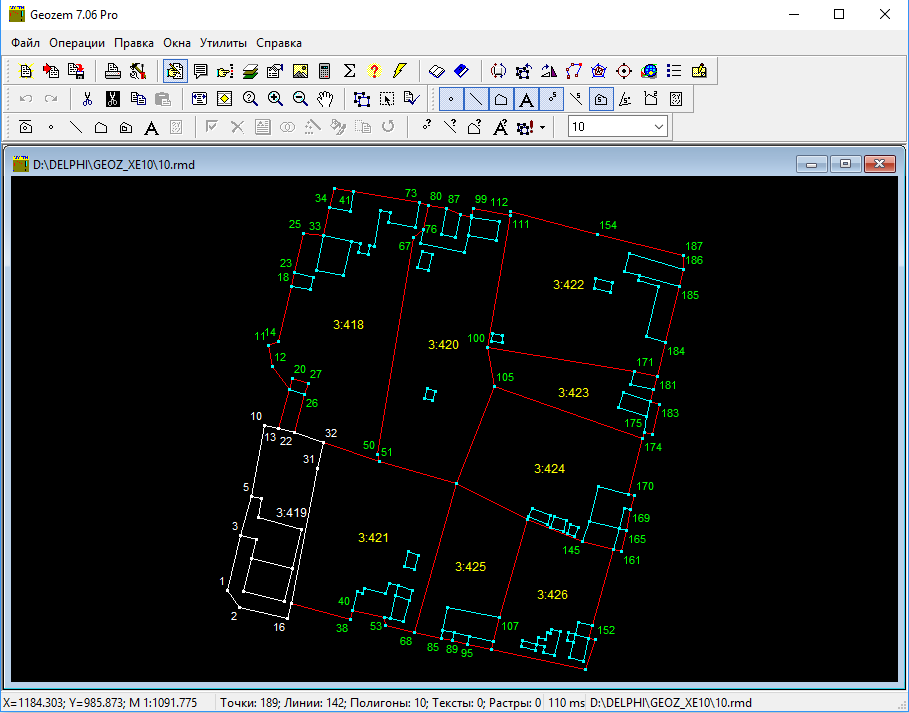The width and height of the screenshot is (909, 713).
Task: Toggle the lines display button
Action: click(476, 99)
